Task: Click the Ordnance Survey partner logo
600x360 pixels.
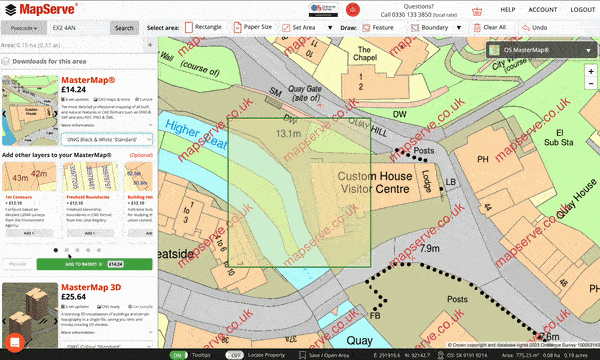Action: coord(323,10)
